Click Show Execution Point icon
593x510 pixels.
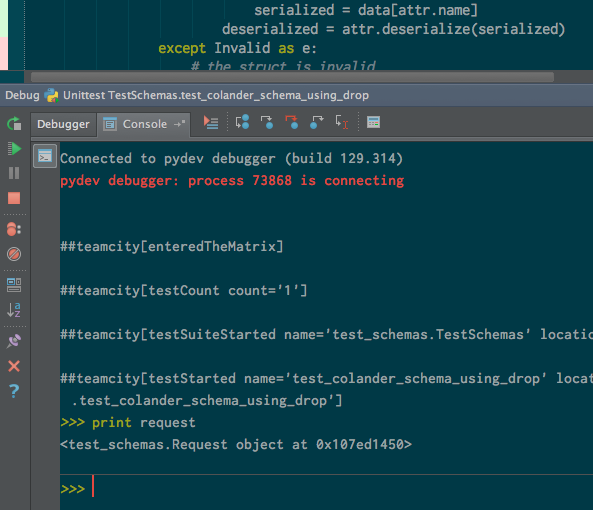pyautogui.click(x=211, y=122)
